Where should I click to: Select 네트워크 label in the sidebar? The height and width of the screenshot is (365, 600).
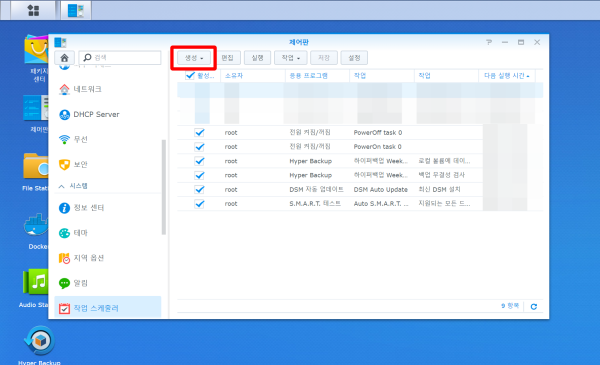(88, 89)
